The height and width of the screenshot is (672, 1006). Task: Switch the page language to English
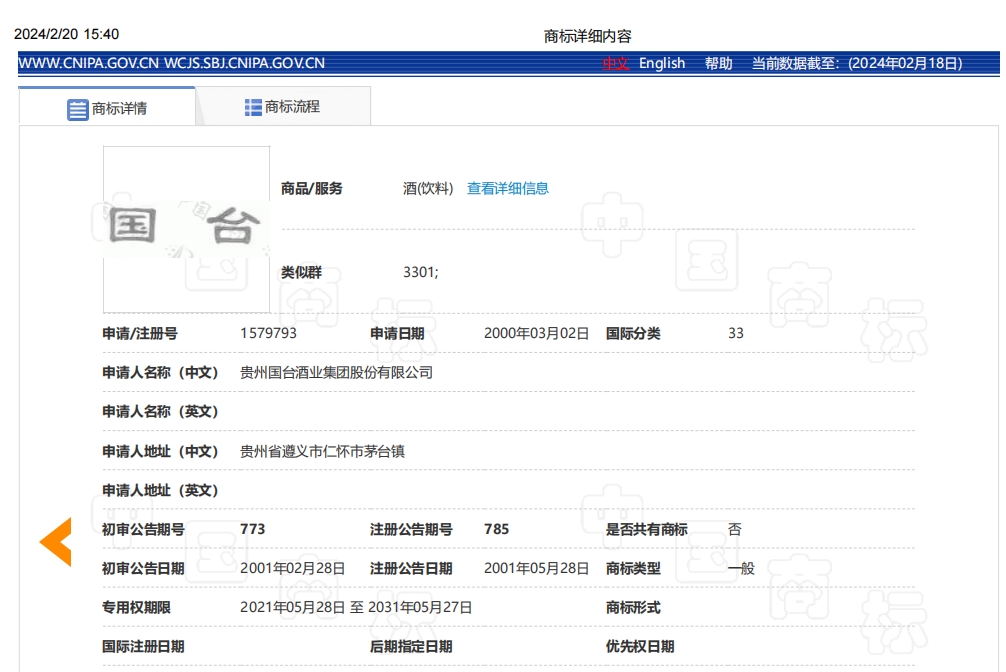coord(662,63)
